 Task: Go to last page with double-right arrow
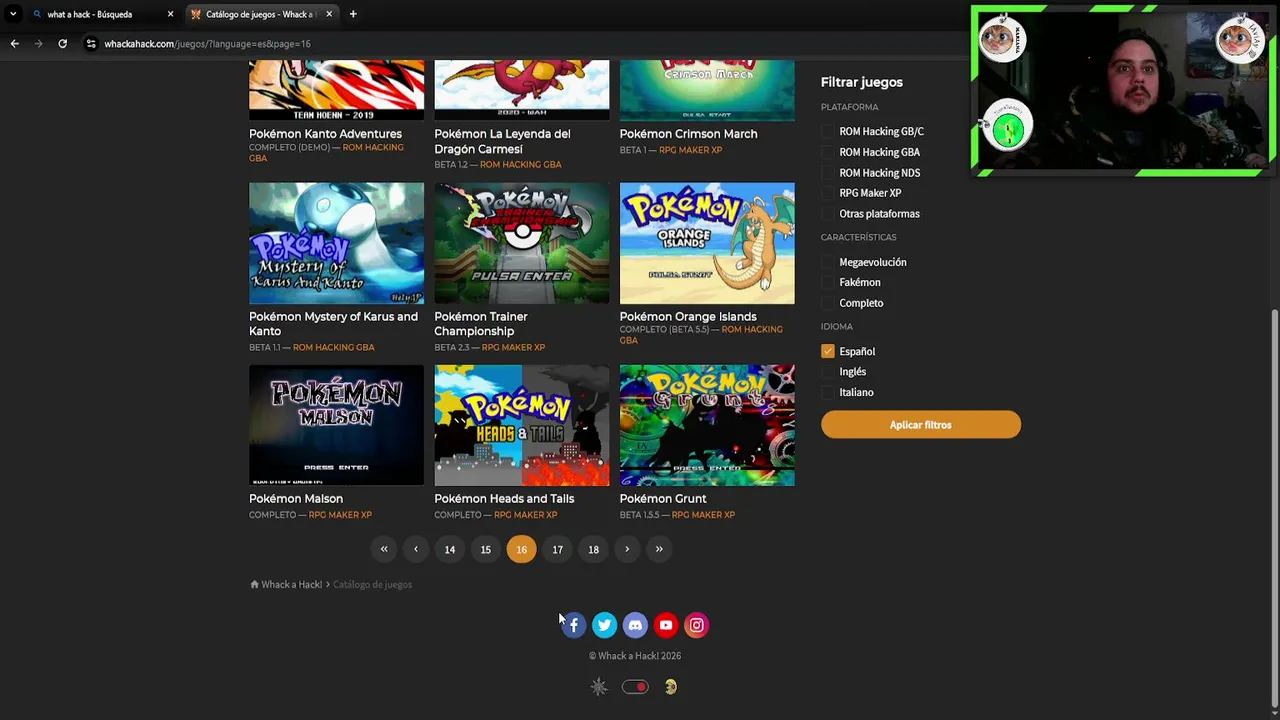tap(659, 549)
